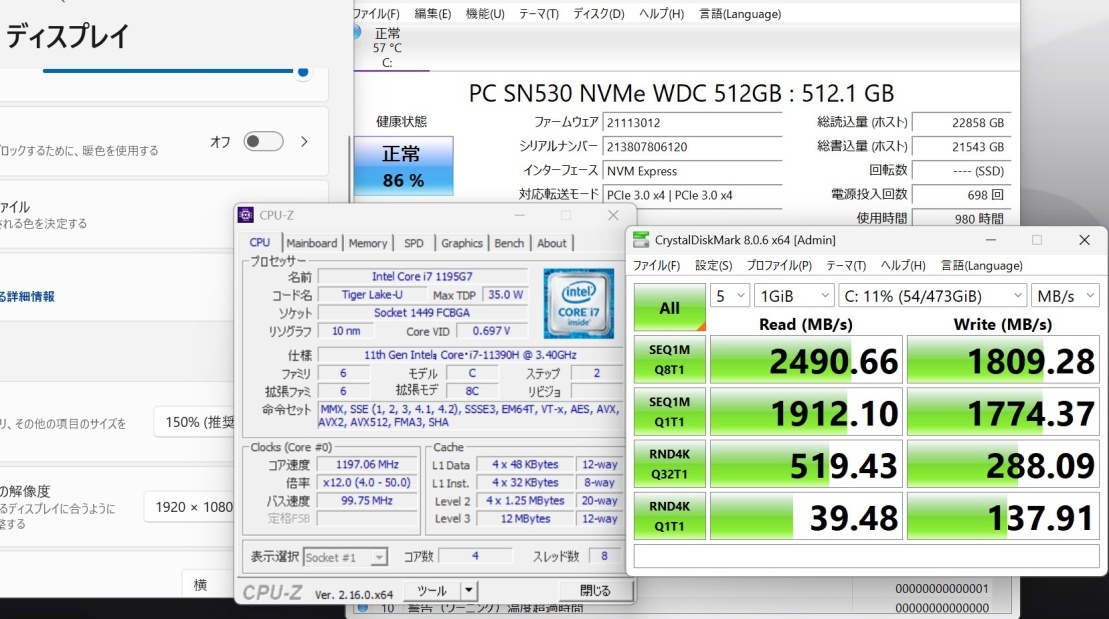Screen dimensions: 1109x619
Task: Click the blue disk status circle in CrystalDiskInfo
Action: pyautogui.click(x=357, y=32)
